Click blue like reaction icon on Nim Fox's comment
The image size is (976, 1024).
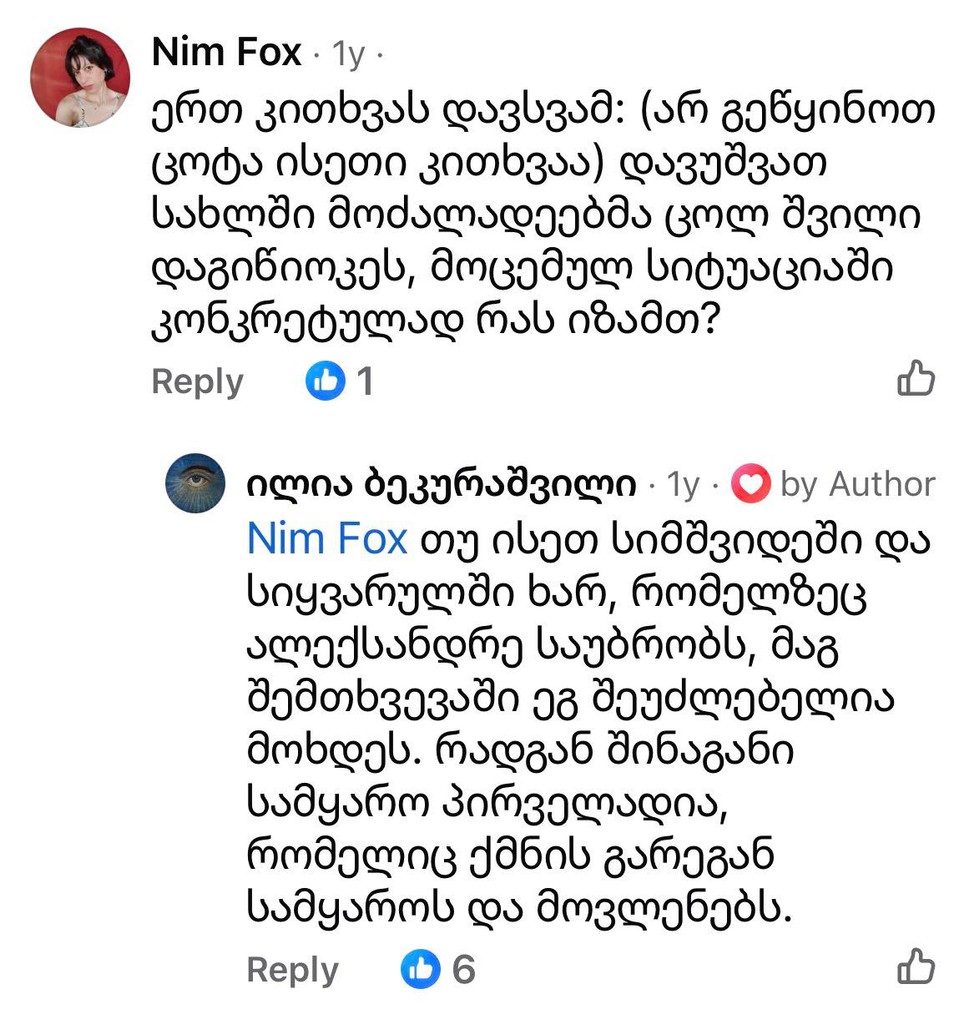click(325, 381)
